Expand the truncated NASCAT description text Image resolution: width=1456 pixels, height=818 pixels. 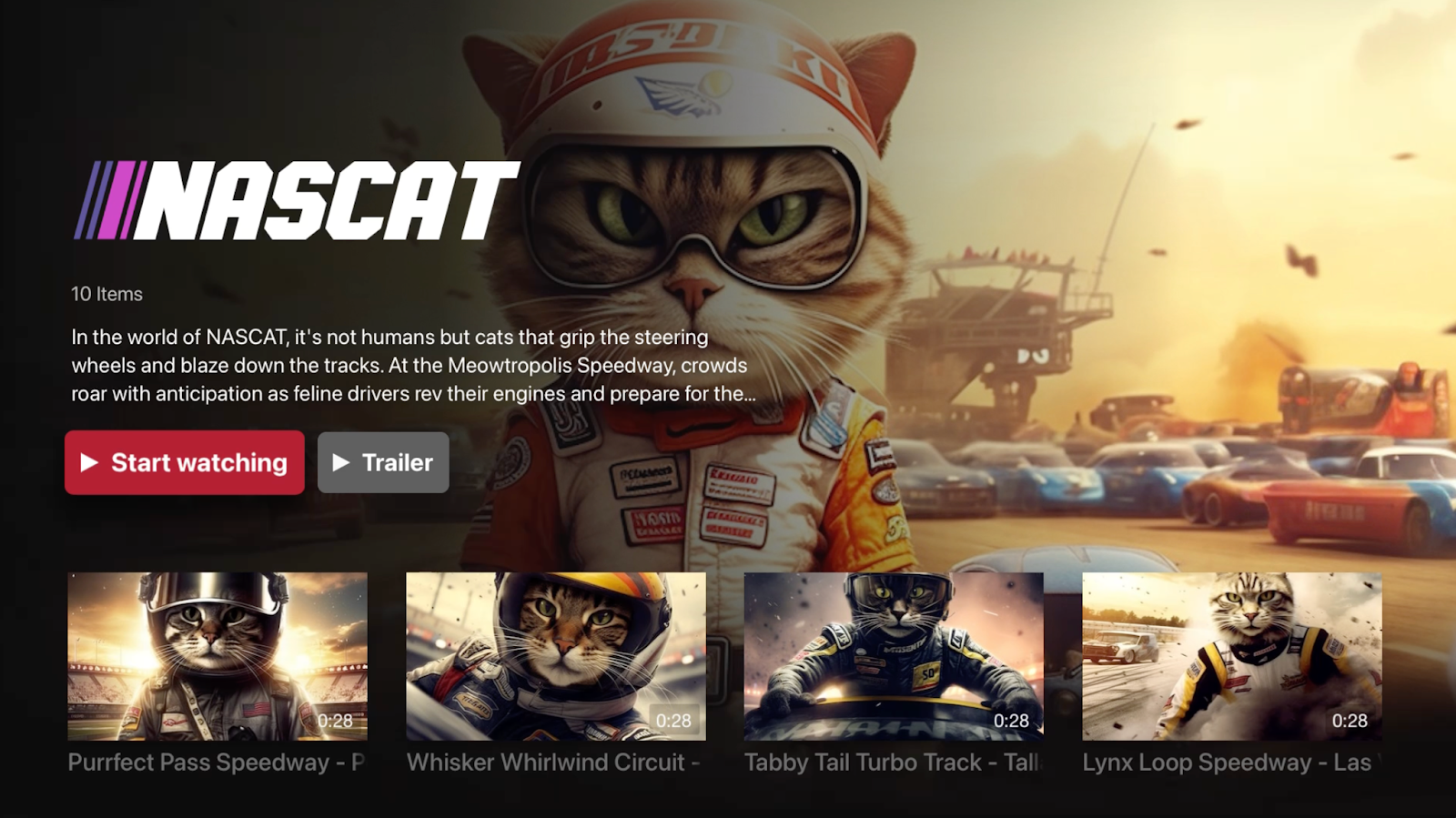pyautogui.click(x=413, y=365)
